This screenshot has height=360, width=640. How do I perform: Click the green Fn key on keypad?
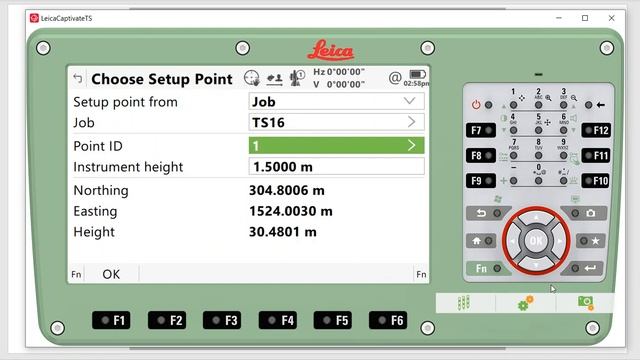488,268
